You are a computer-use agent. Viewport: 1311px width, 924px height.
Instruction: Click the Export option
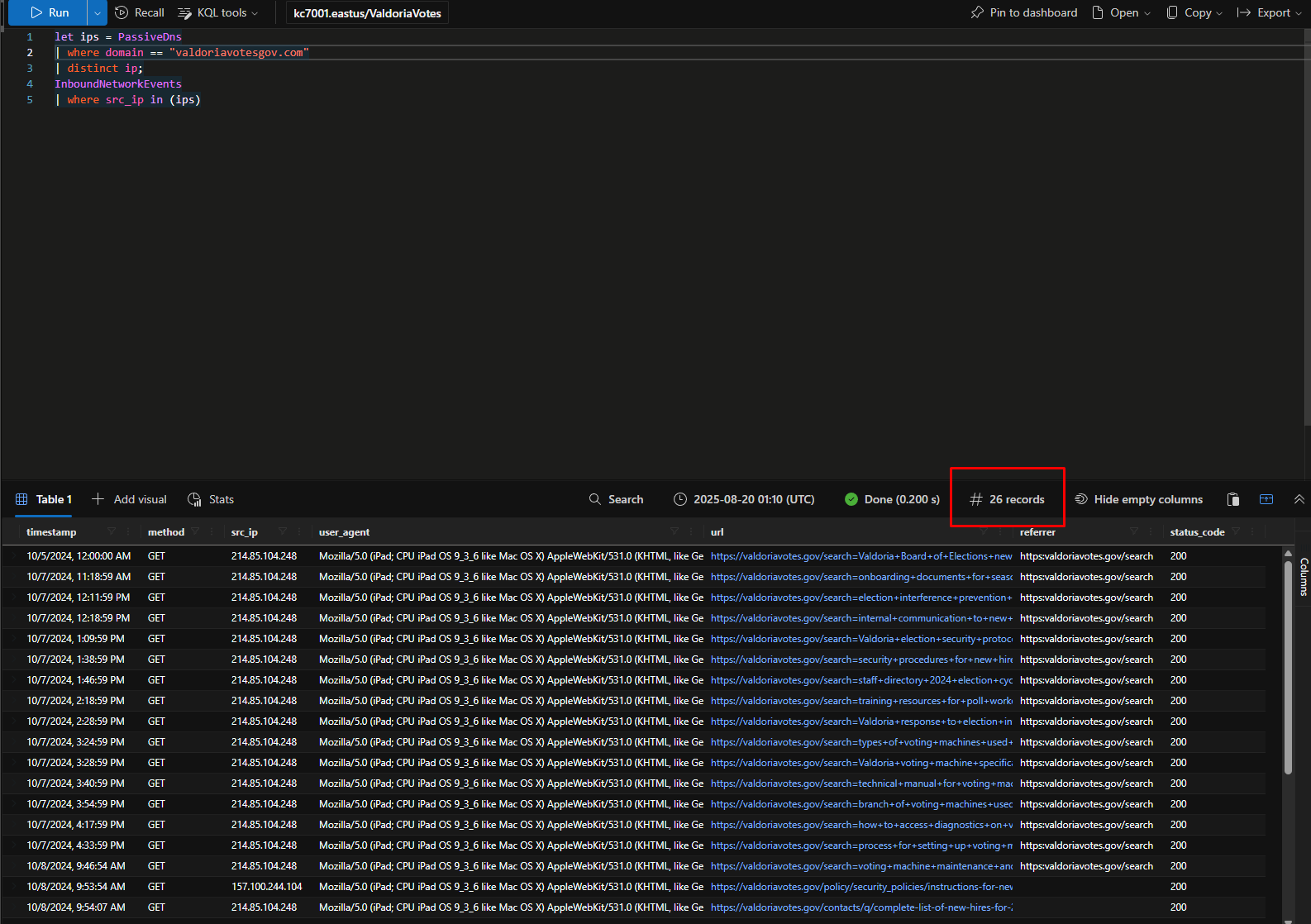[x=1268, y=12]
